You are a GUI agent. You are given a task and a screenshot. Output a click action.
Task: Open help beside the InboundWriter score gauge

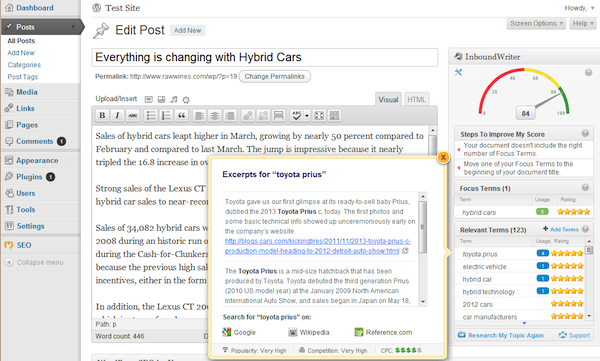[x=589, y=73]
